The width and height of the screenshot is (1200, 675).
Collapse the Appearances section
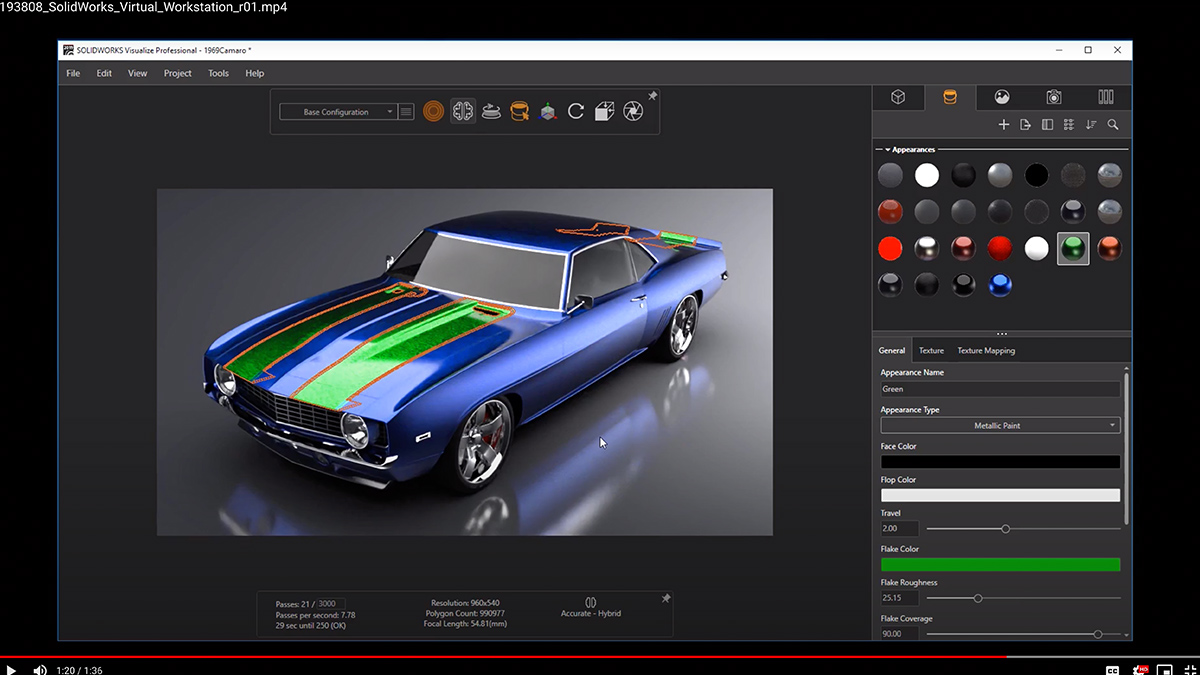click(x=887, y=150)
